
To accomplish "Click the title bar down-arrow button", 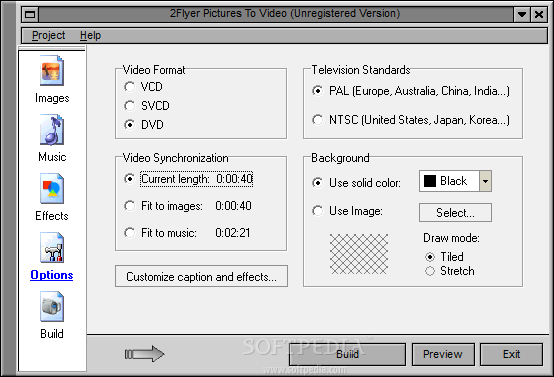I will (x=521, y=14).
